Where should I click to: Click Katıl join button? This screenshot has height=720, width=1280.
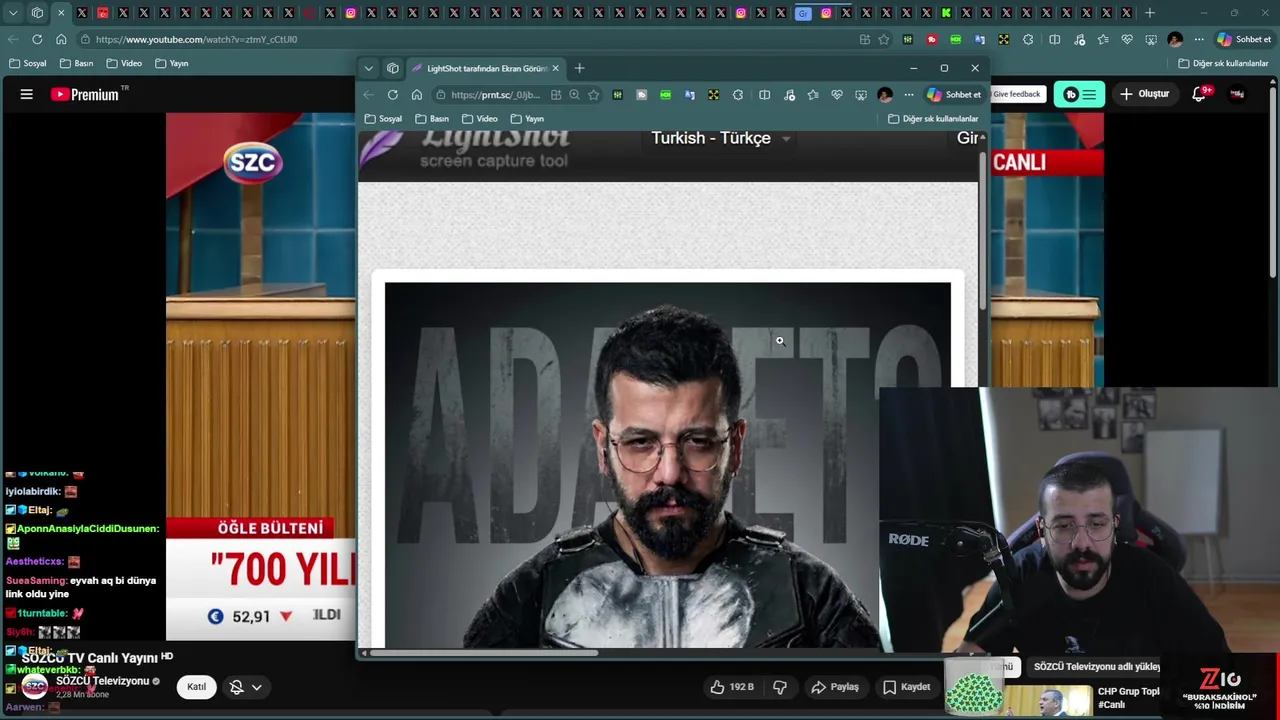click(196, 687)
